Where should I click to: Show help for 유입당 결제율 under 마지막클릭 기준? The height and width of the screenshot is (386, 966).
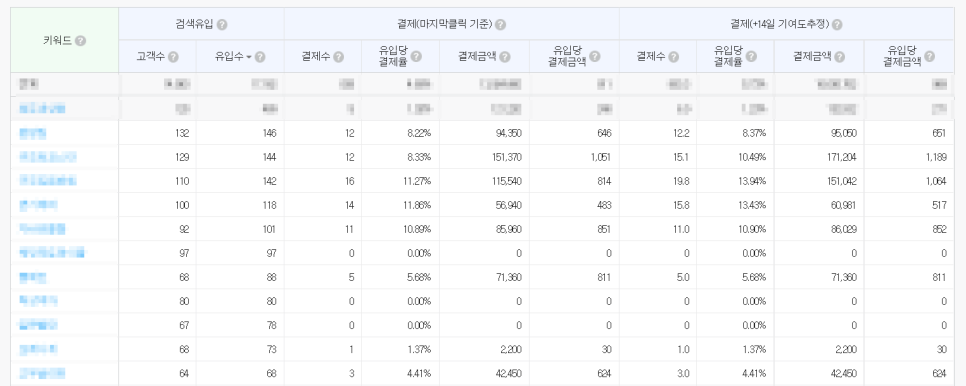point(416,56)
